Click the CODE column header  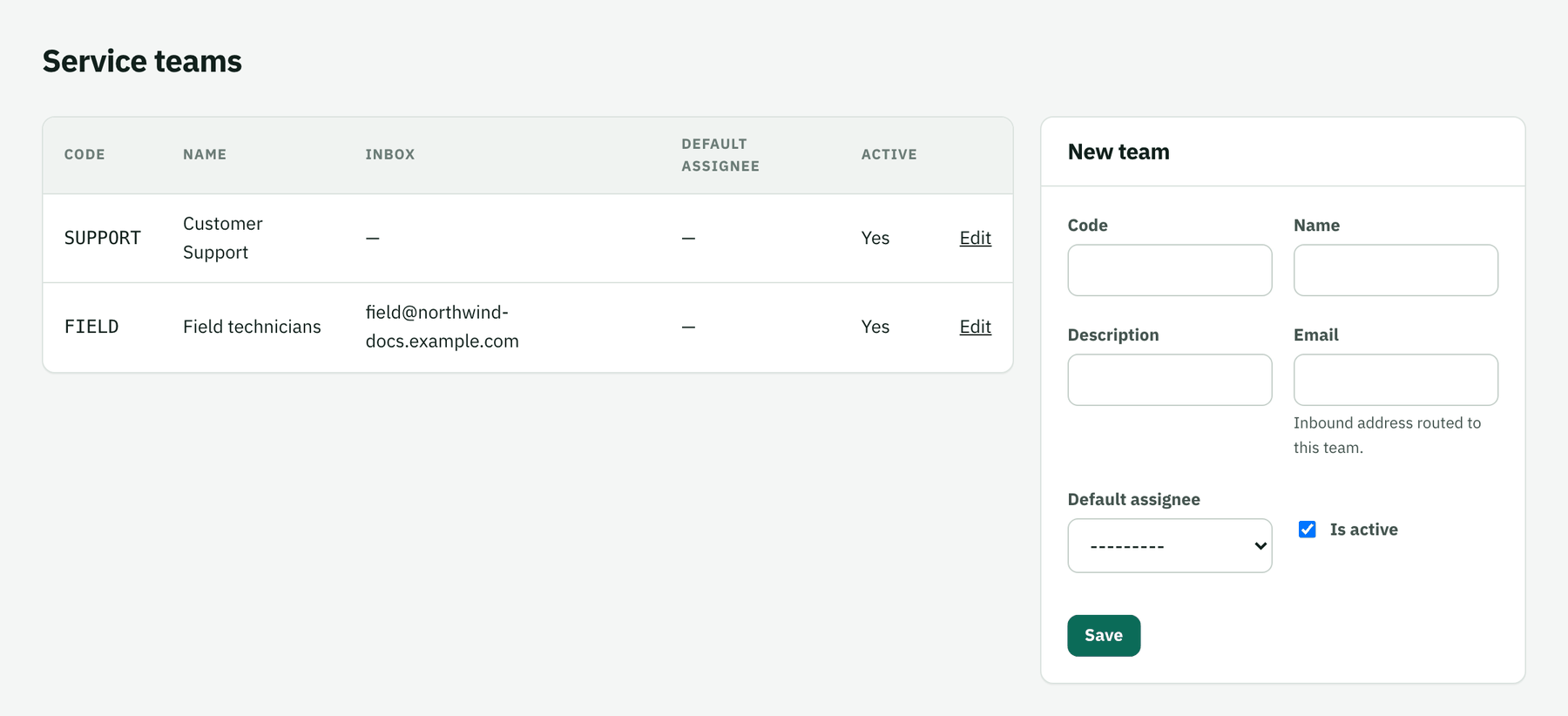click(84, 154)
